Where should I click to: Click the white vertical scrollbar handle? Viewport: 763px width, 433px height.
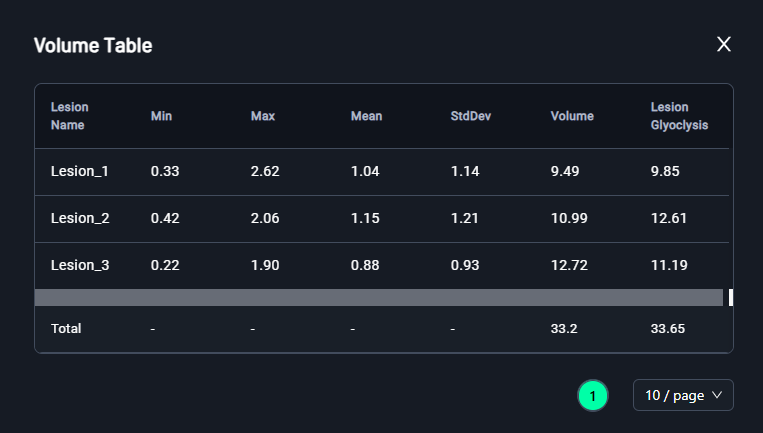coord(731,297)
